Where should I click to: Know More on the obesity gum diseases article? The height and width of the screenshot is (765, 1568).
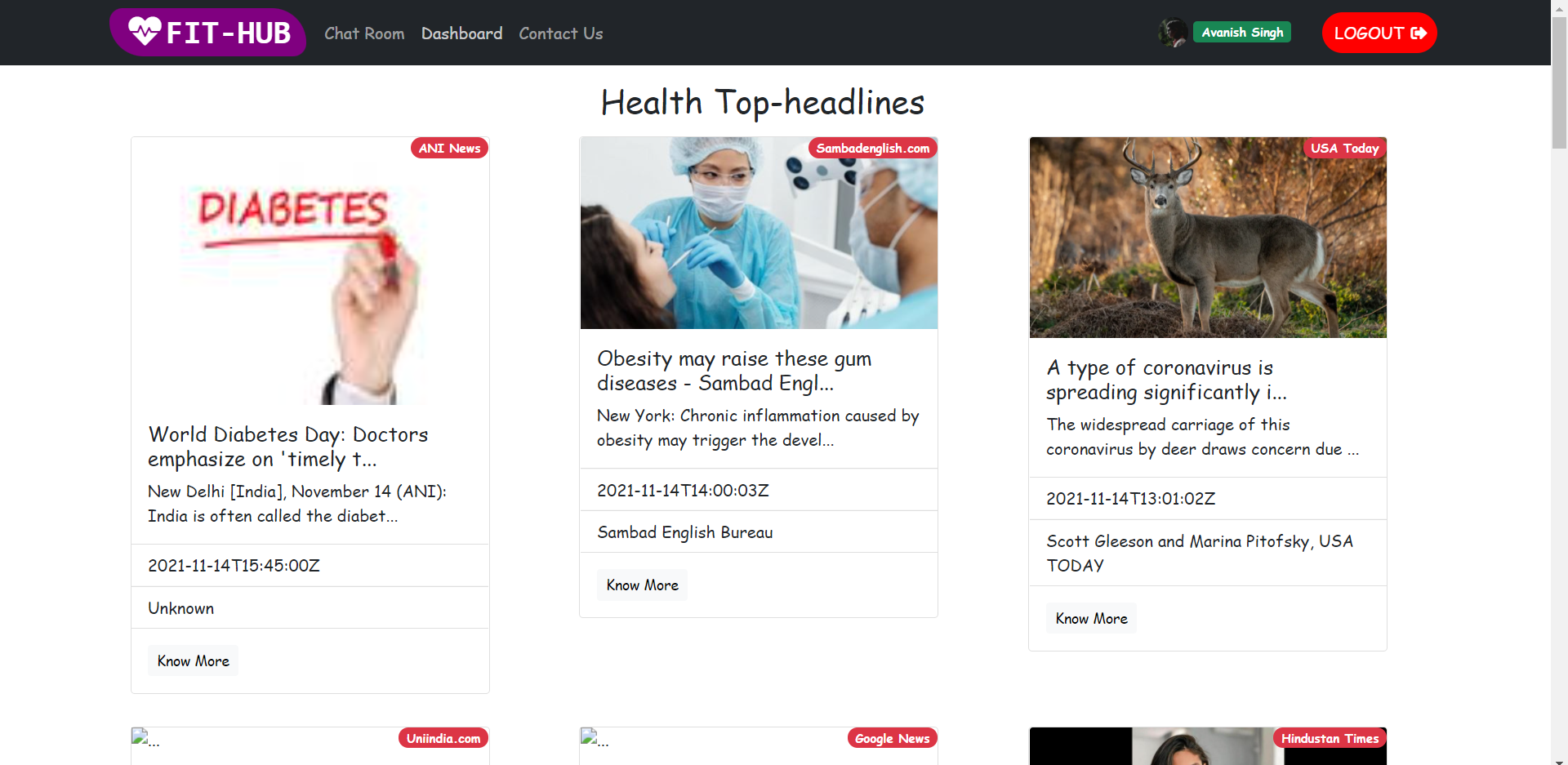[x=642, y=585]
